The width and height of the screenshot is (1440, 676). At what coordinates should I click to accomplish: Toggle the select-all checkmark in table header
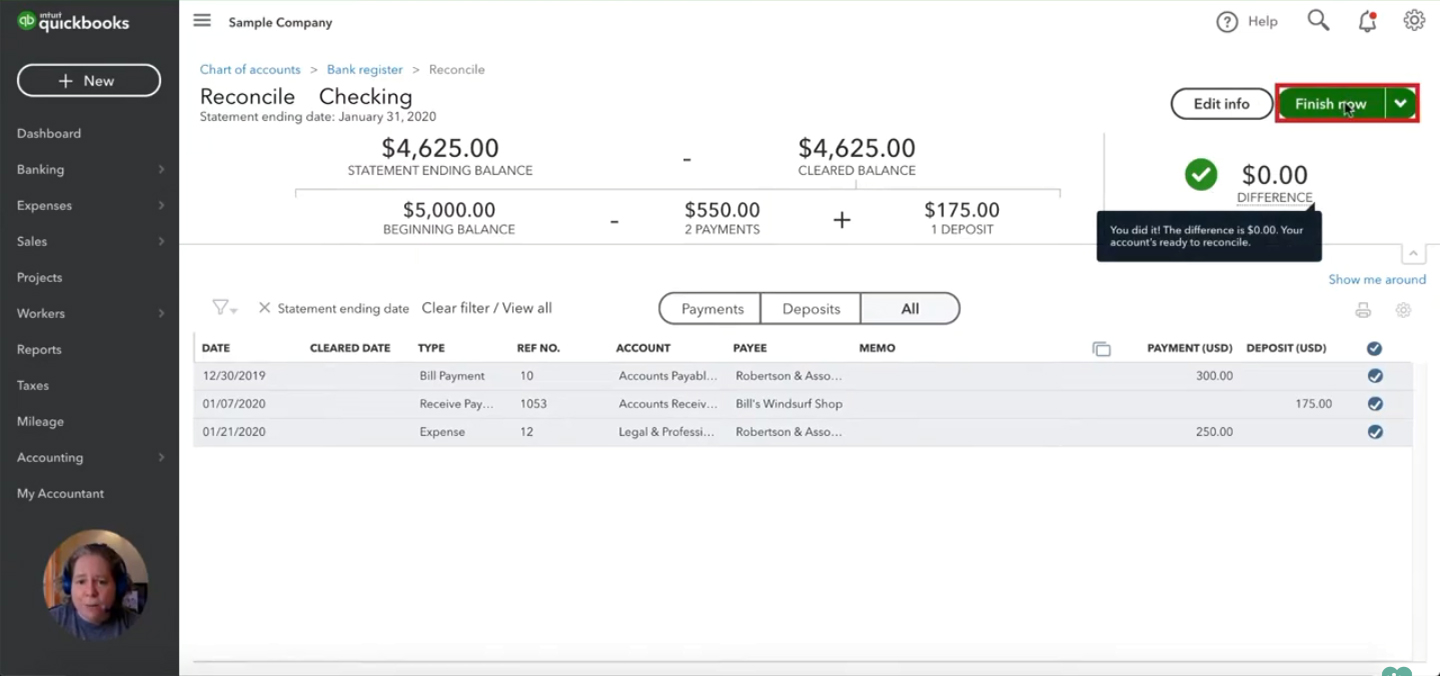tap(1375, 349)
